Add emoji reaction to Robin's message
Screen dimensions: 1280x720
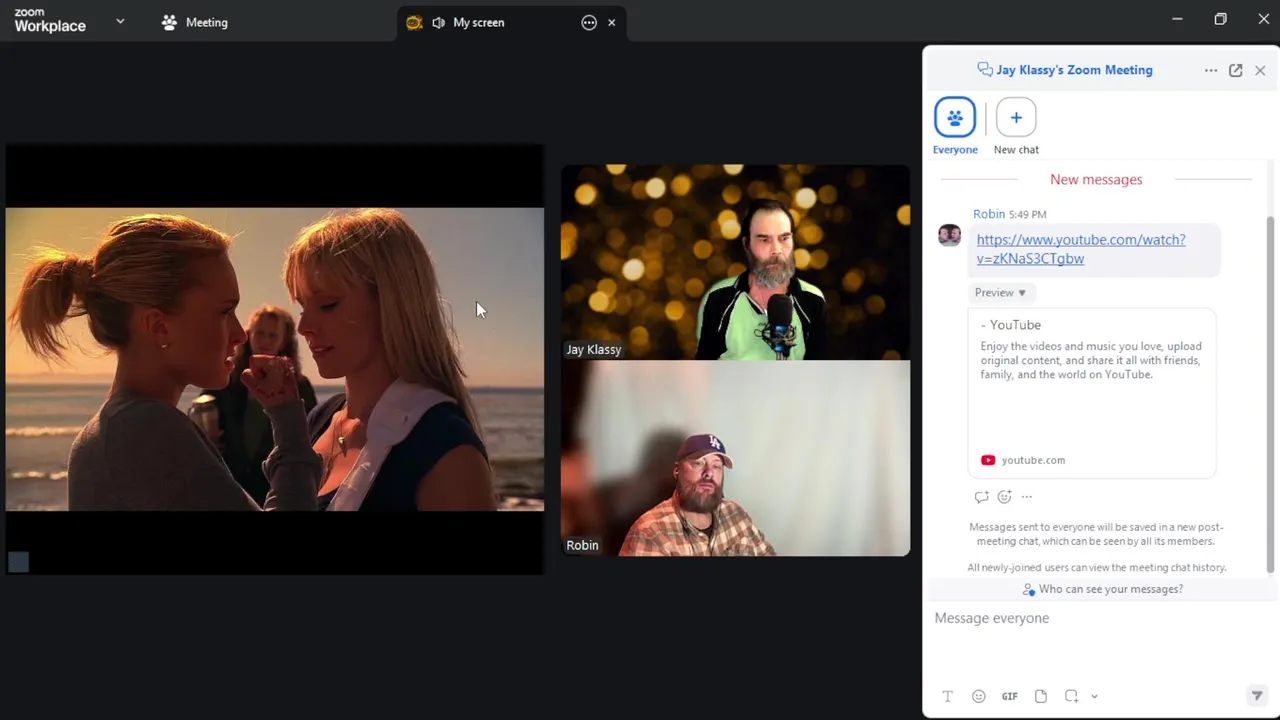[x=1004, y=497]
